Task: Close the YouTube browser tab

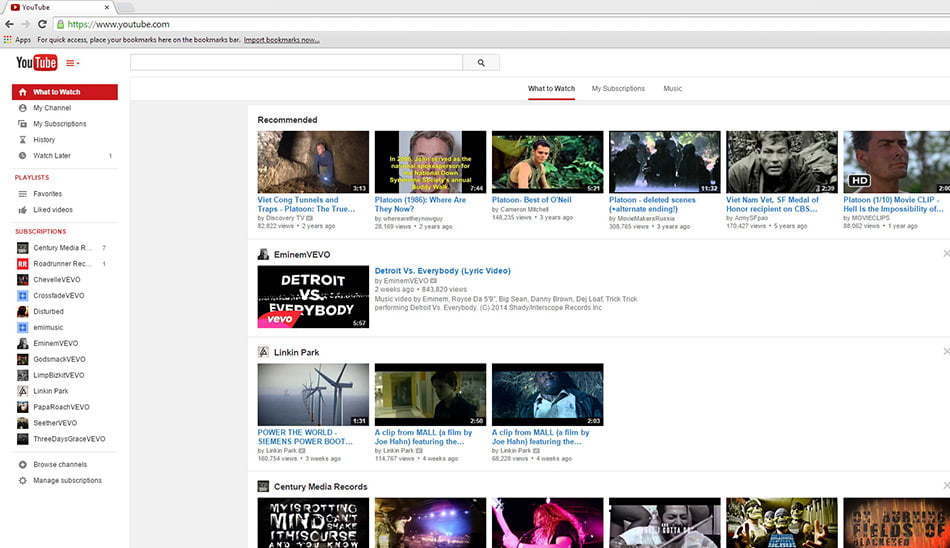Action: point(107,7)
